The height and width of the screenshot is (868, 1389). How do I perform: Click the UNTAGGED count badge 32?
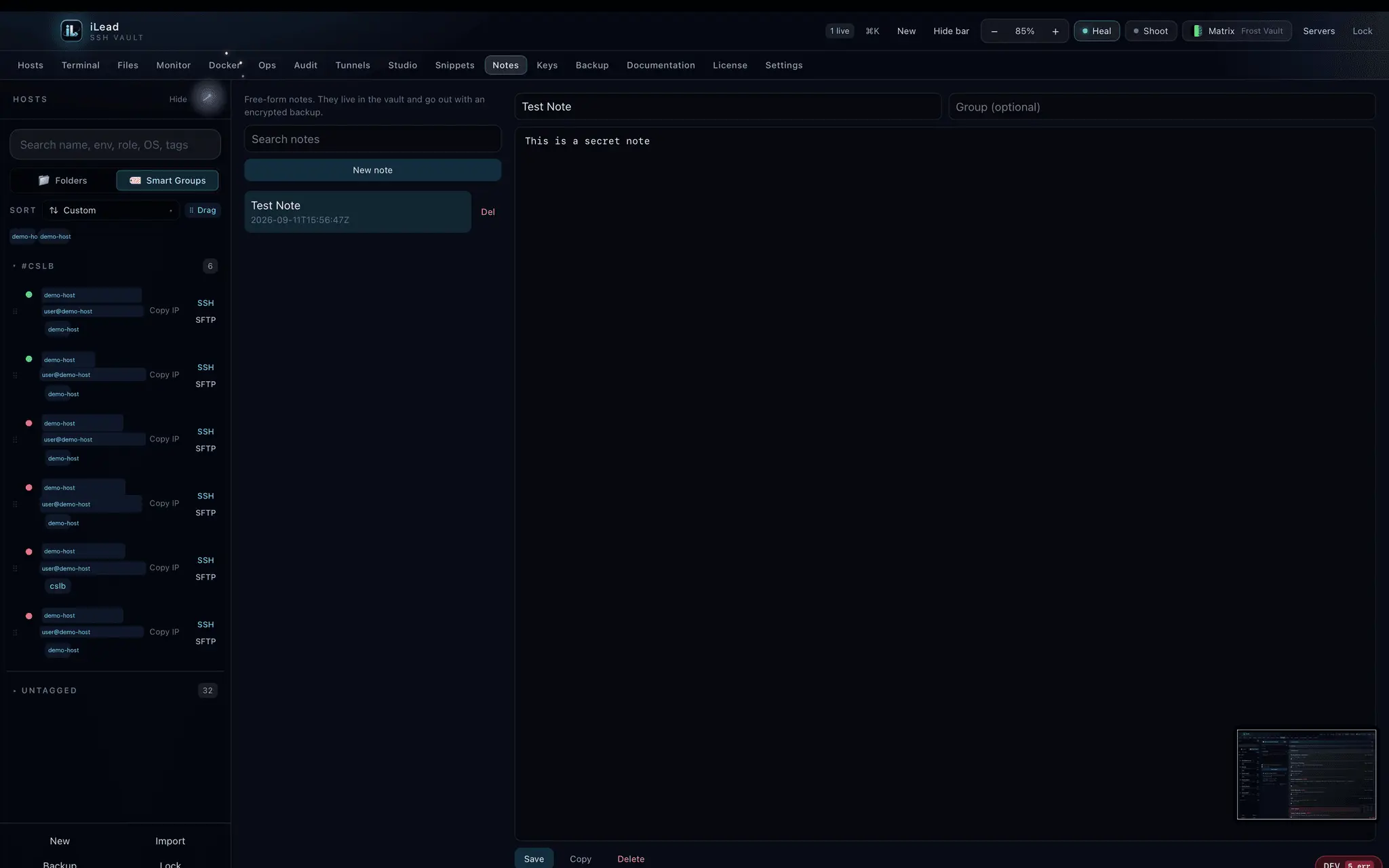[208, 690]
